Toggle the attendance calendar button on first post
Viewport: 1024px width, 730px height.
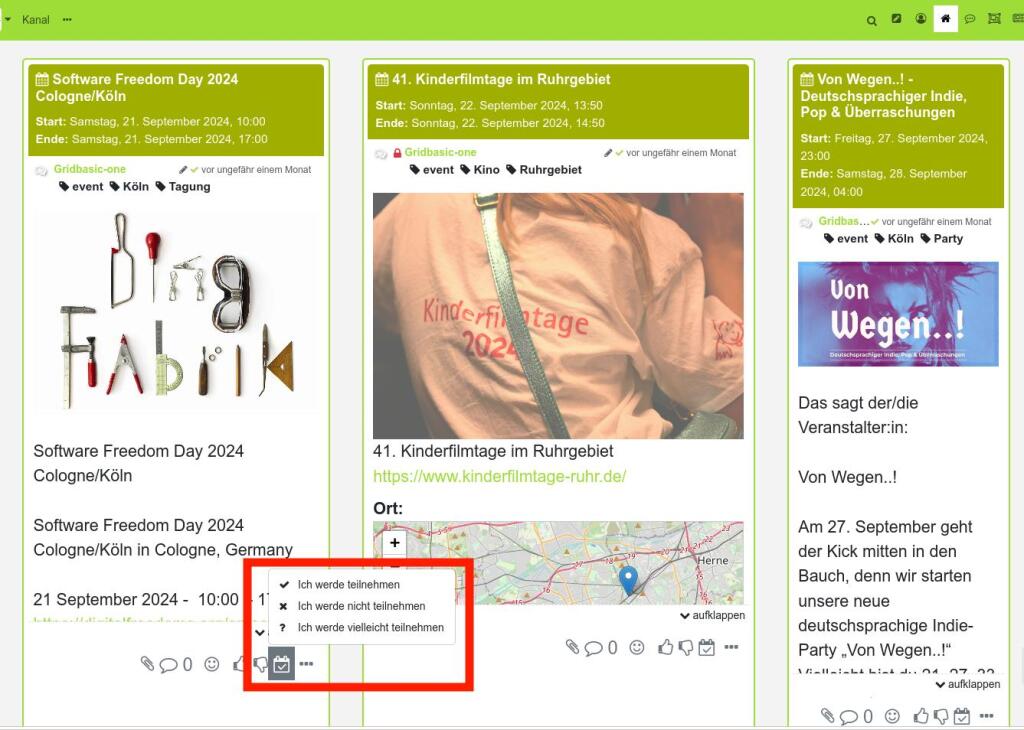281,664
